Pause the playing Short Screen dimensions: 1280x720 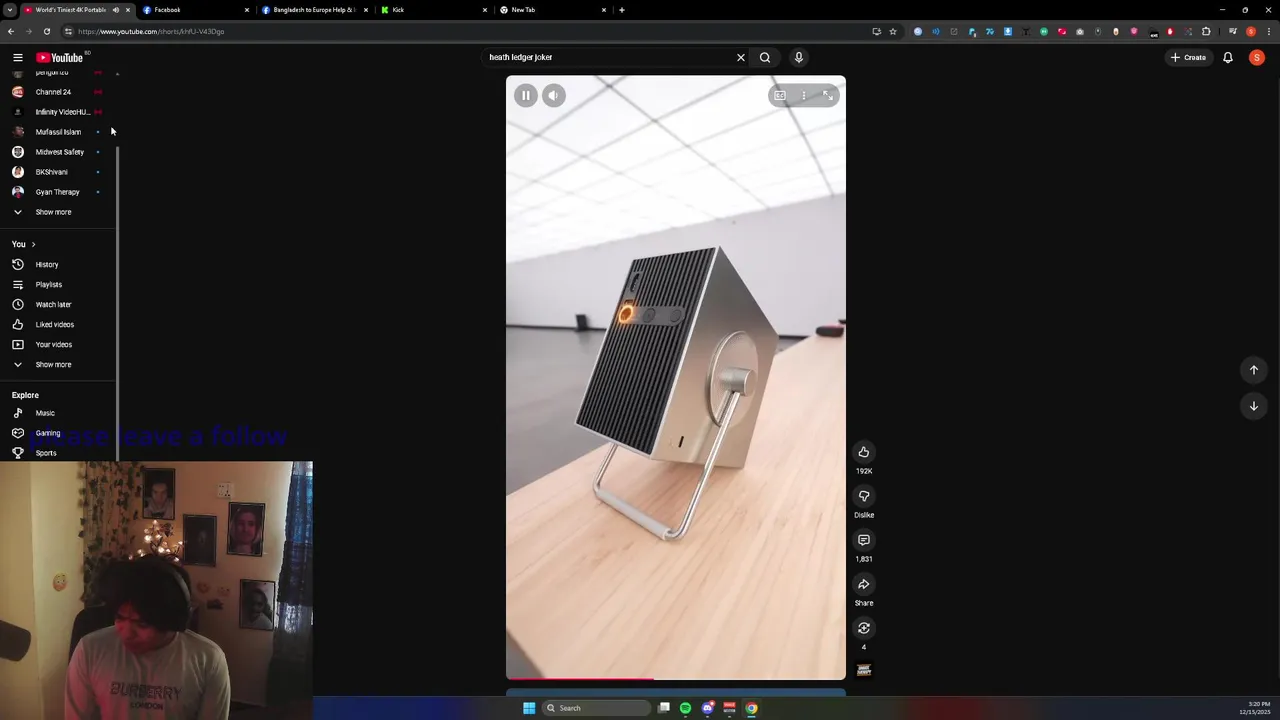525,95
